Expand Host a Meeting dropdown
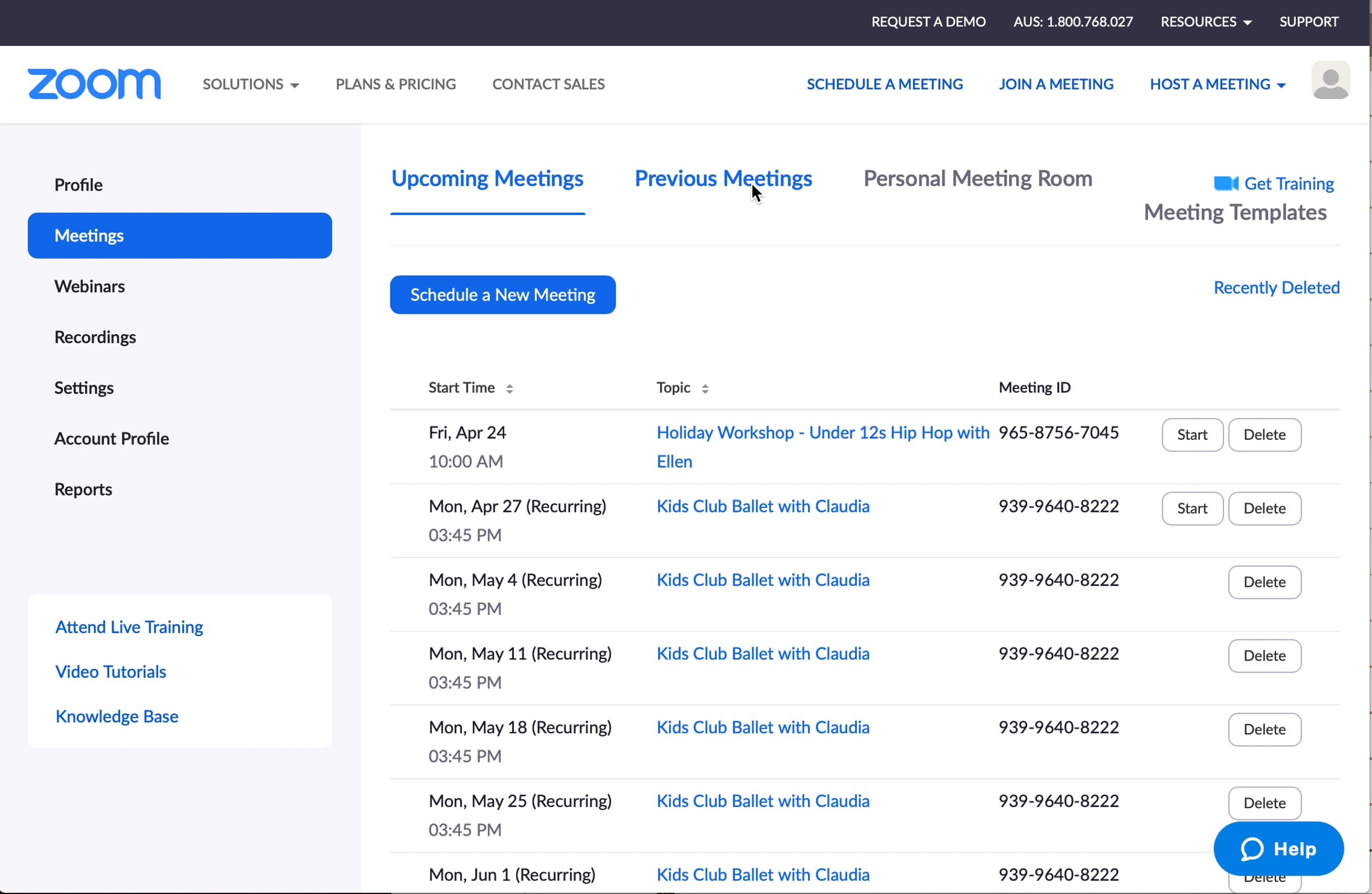 coord(1217,84)
